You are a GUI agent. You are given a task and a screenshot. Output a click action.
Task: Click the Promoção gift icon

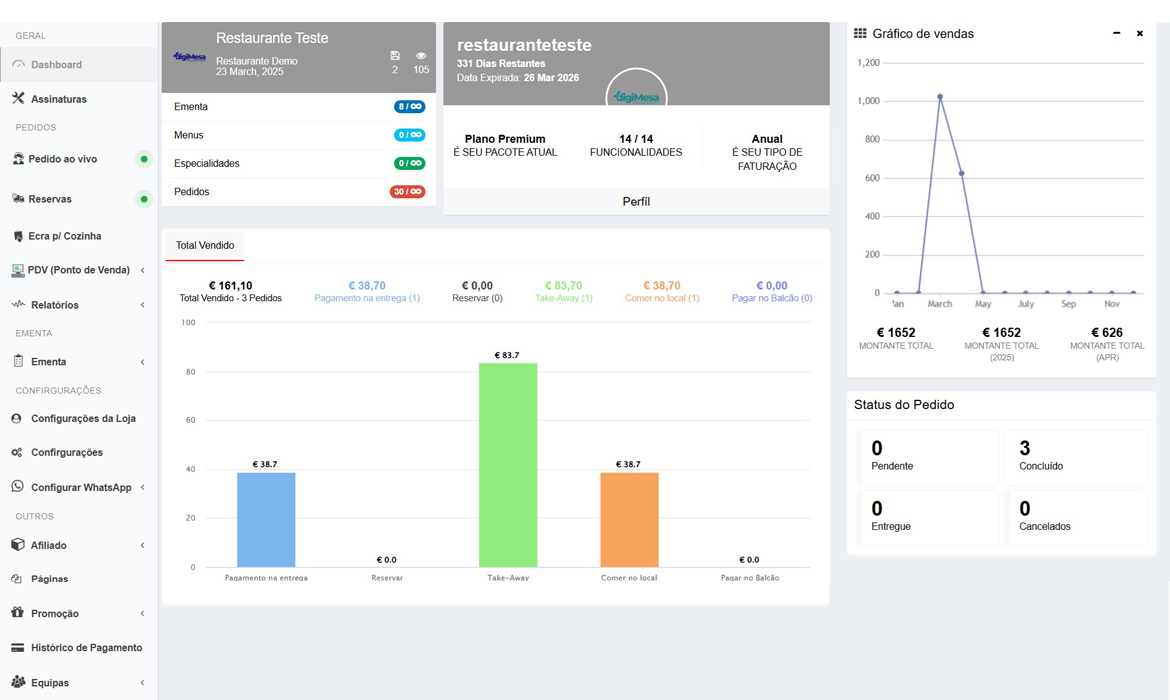[18, 613]
